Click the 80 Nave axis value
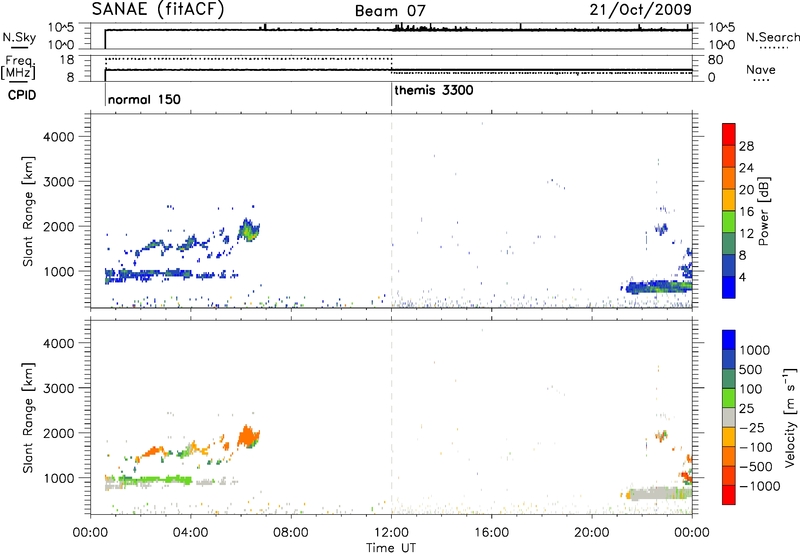The width and height of the screenshot is (800, 554). tap(715, 60)
